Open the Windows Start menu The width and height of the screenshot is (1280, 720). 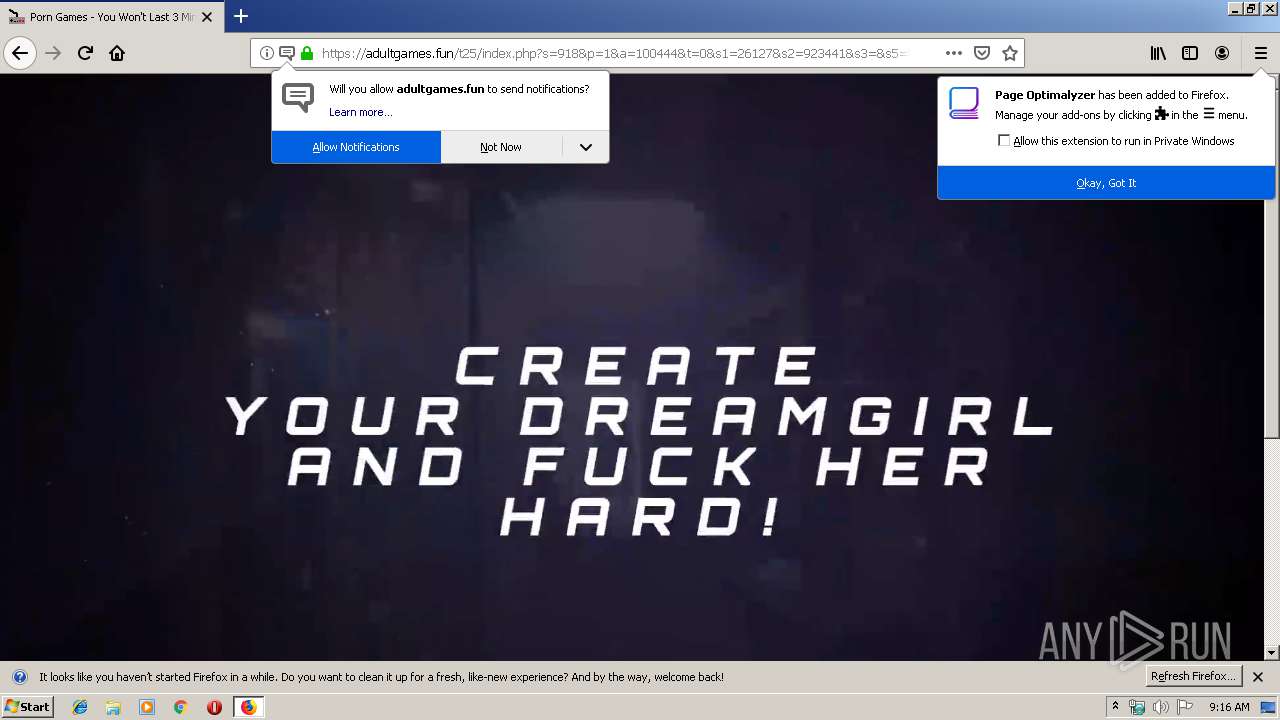point(27,706)
